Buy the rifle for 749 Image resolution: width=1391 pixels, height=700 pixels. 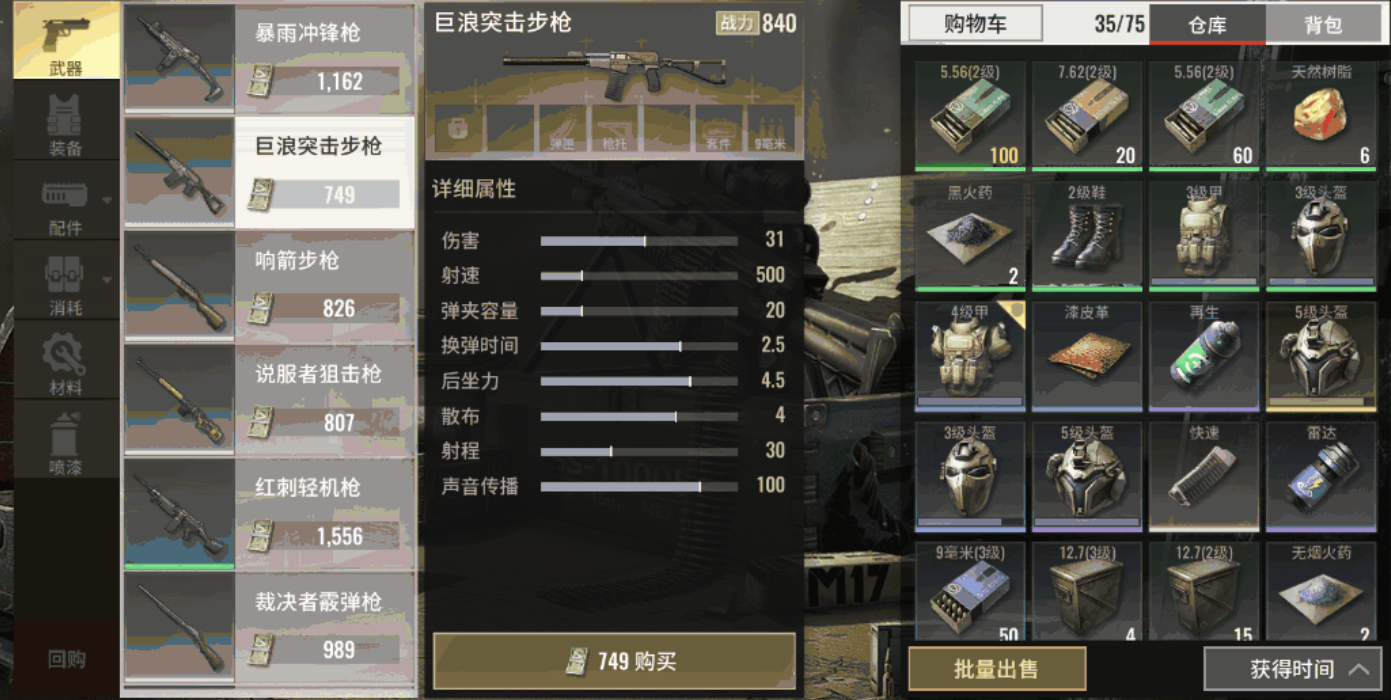614,661
